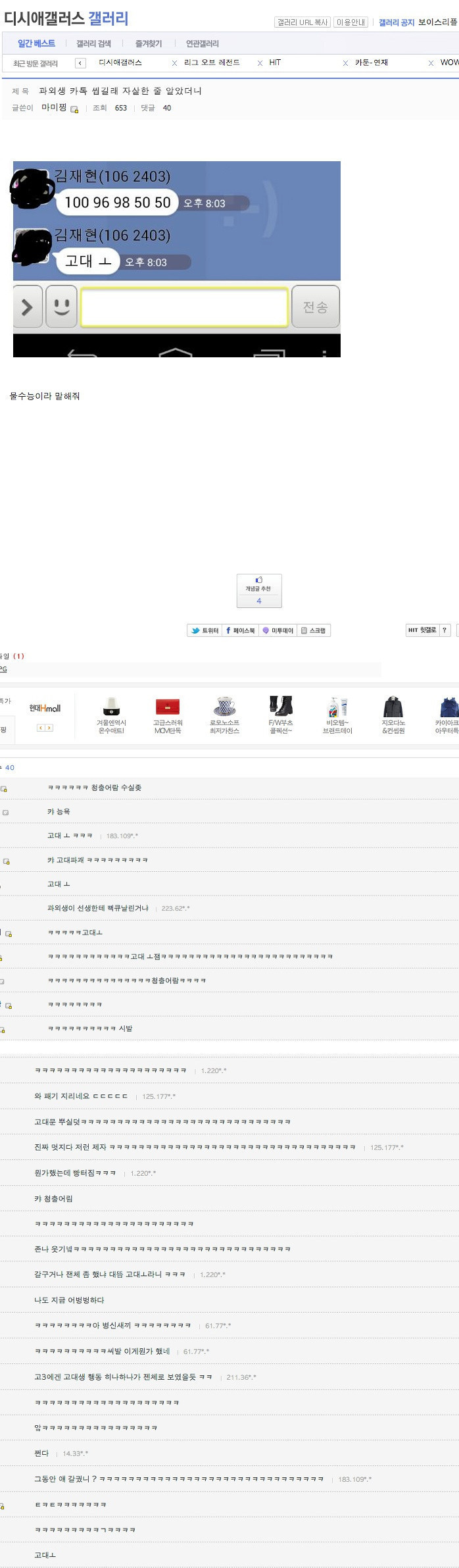Open the 카툰-연재 recent gallery link
The image size is (459, 1568).
tap(372, 63)
